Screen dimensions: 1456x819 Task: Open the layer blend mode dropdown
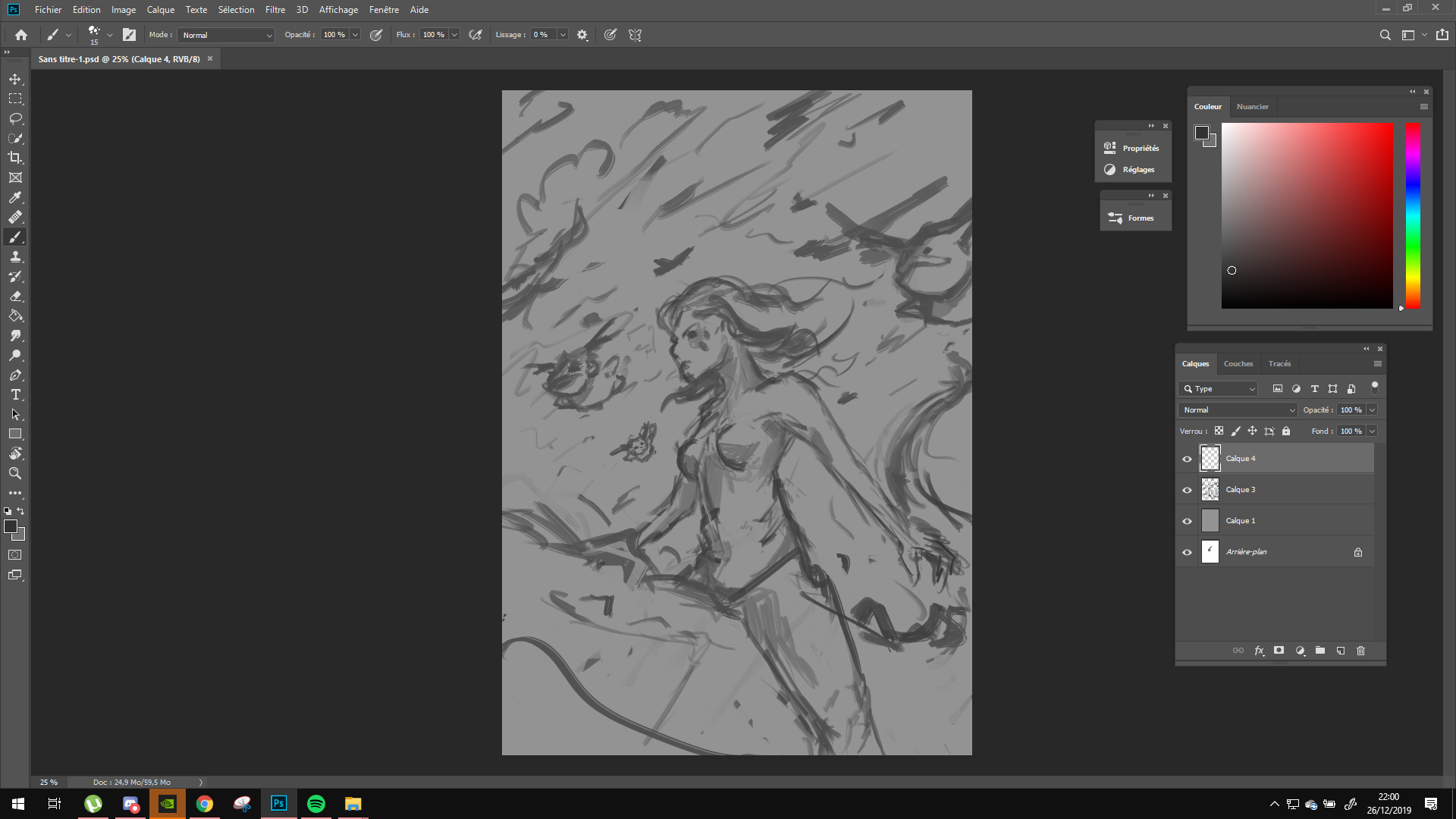tap(1238, 409)
